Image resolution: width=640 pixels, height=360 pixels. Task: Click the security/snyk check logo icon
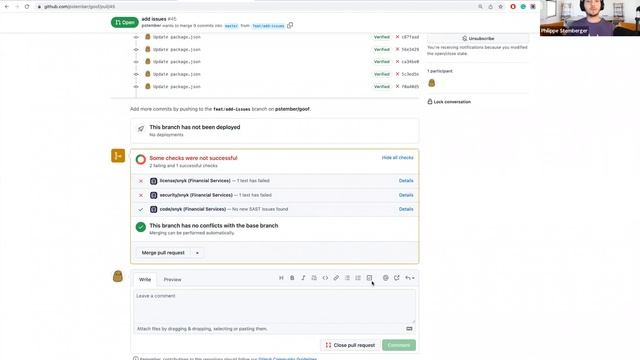[x=153, y=196]
